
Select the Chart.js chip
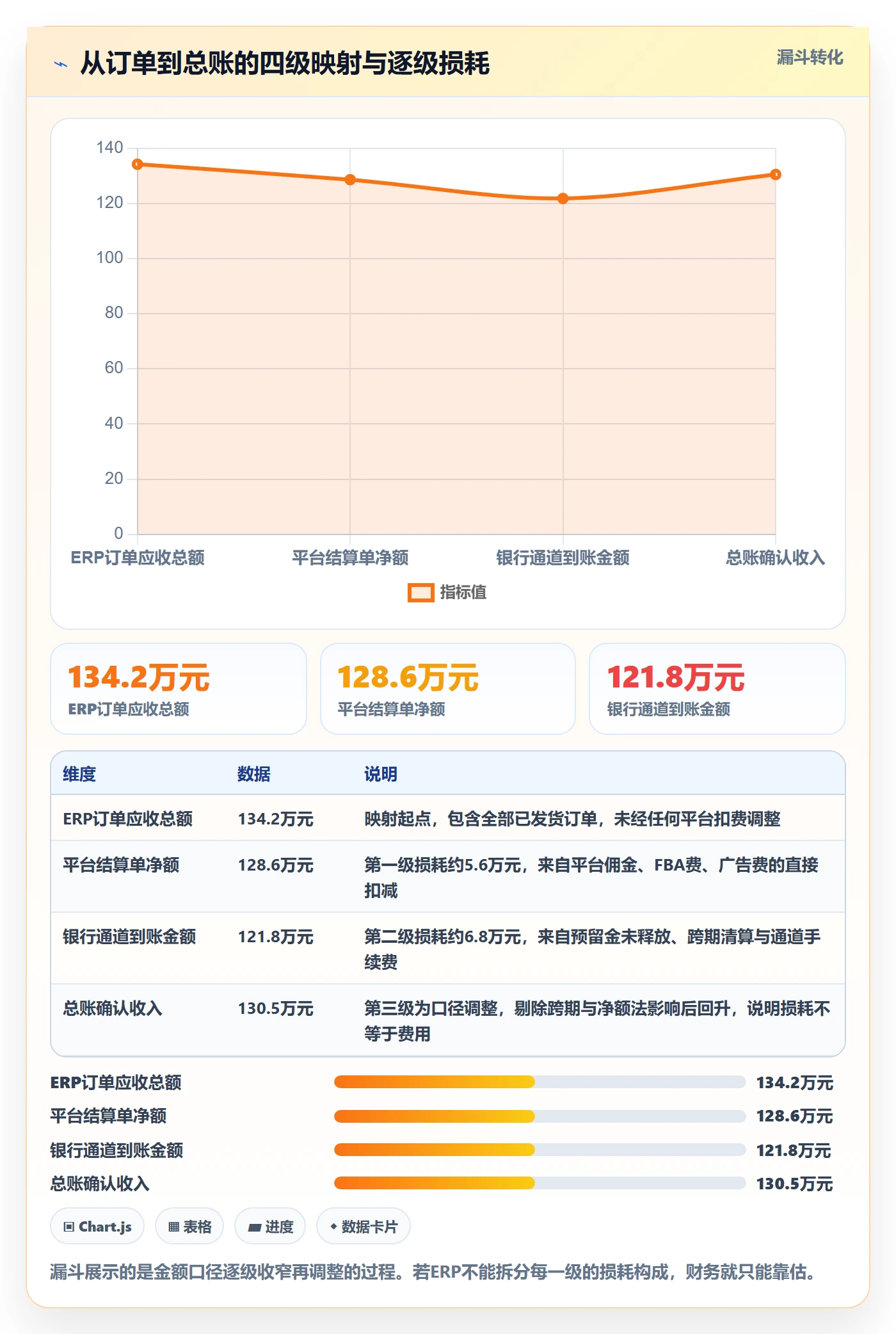tap(97, 1226)
